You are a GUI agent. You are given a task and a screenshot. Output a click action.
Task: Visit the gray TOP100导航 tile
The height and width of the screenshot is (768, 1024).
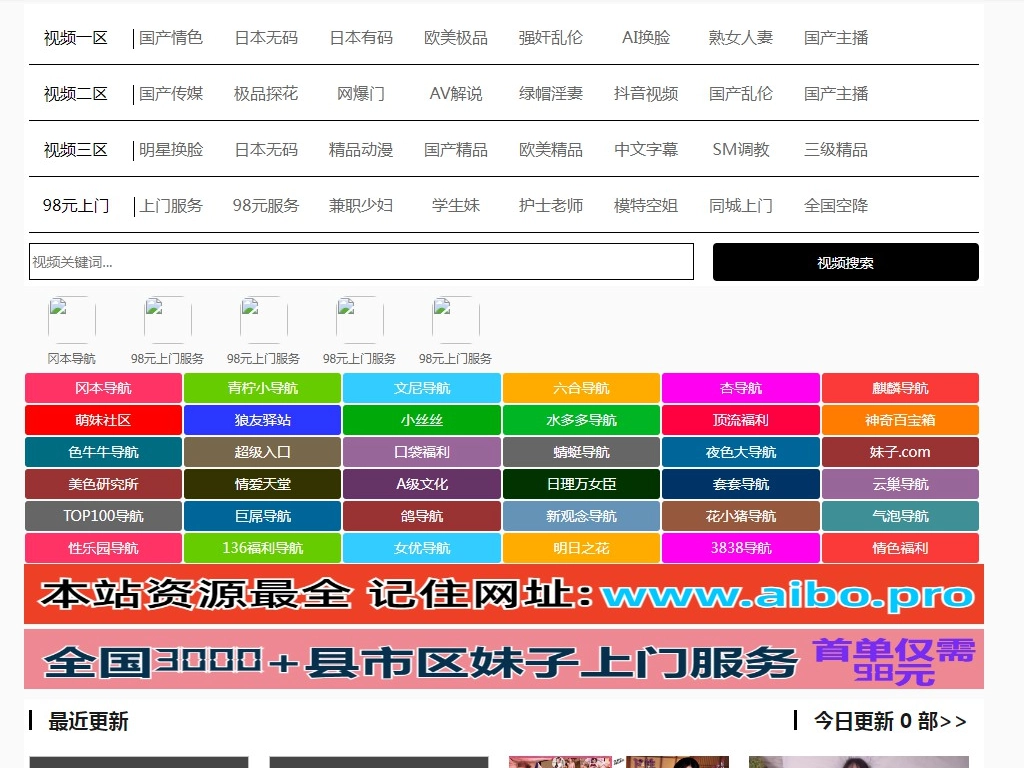tap(103, 516)
